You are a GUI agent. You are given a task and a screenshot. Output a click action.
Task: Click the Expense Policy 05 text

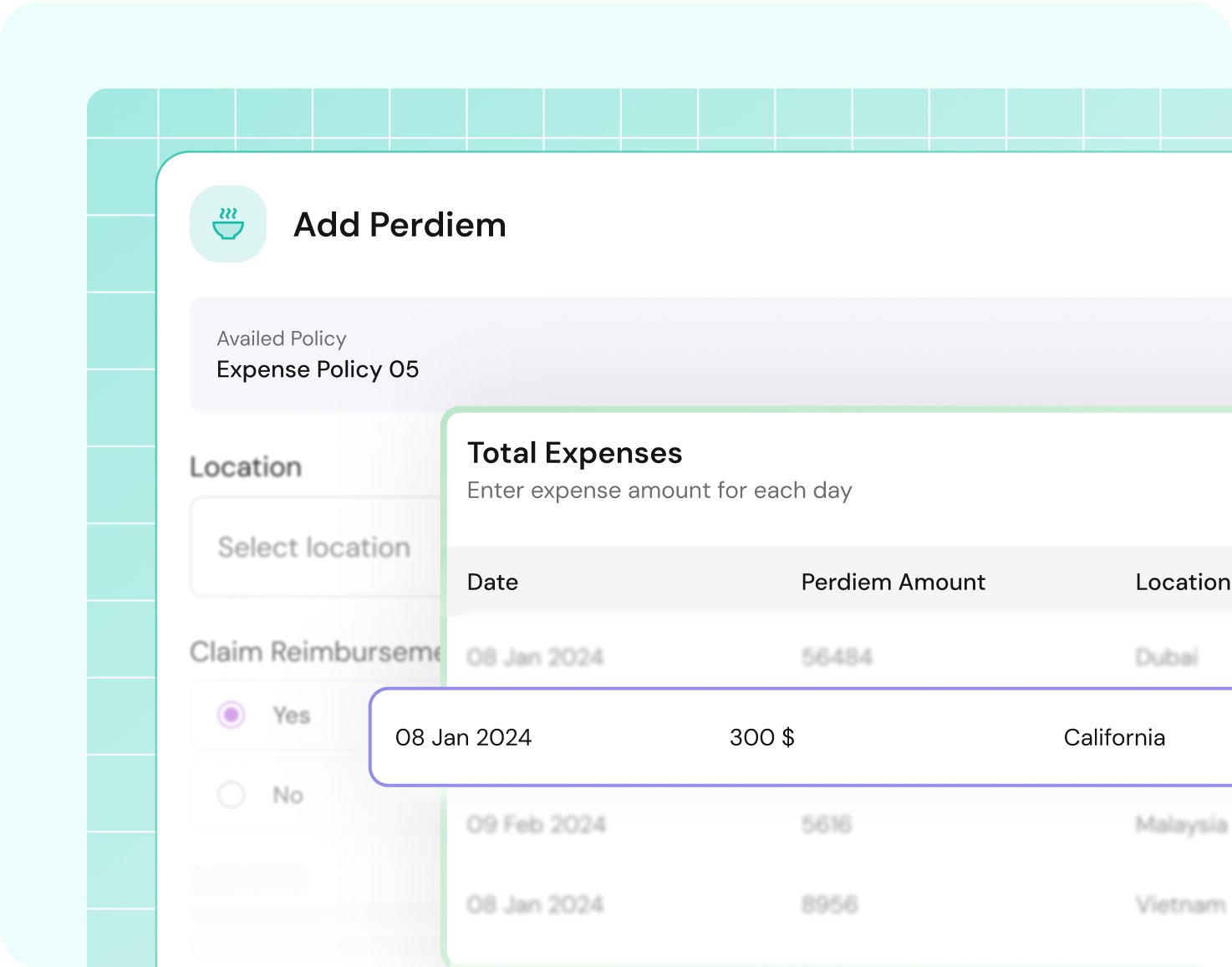pyautogui.click(x=318, y=369)
